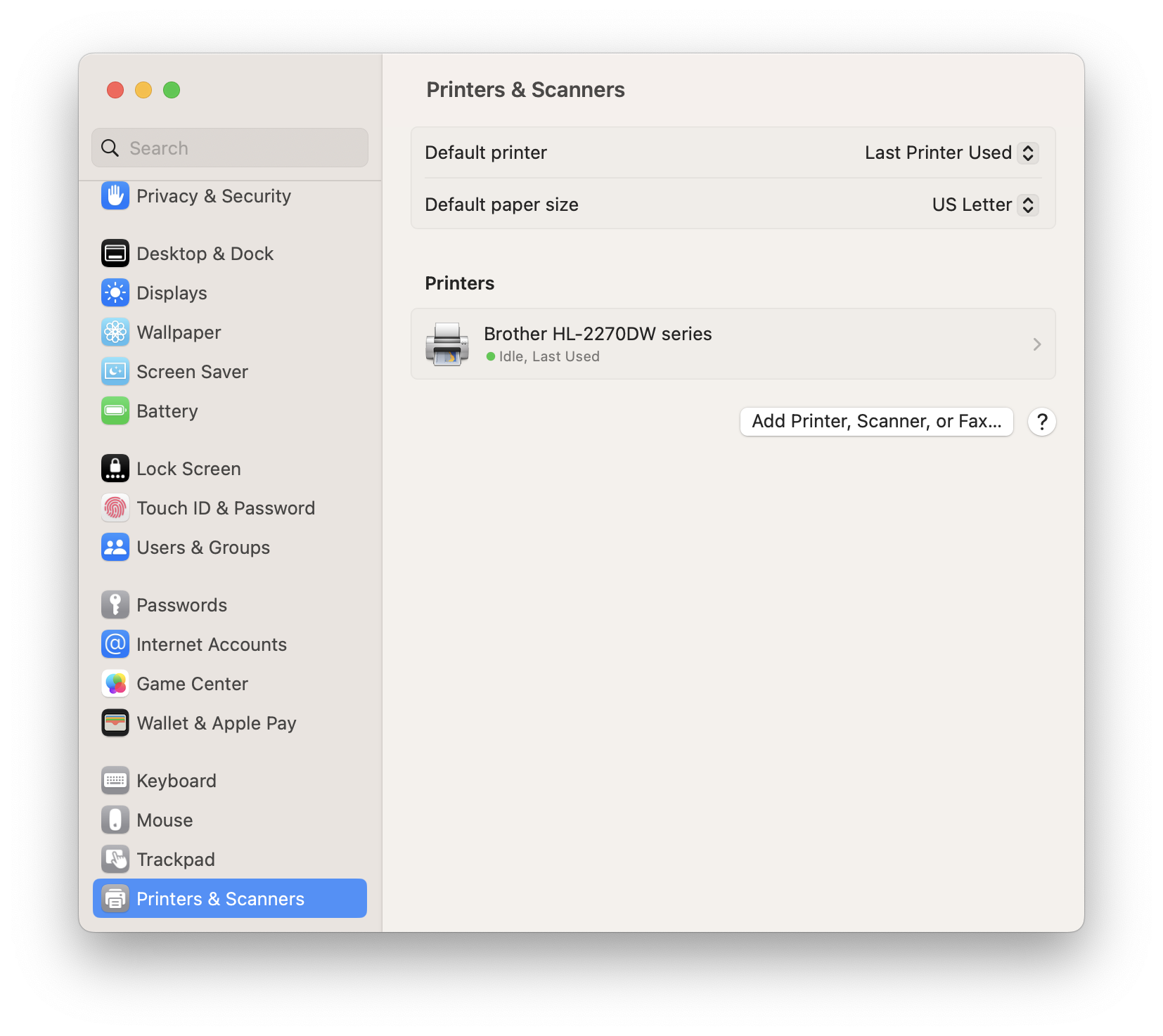Click the Wallpaper flower icon
Screen dimensions: 1163x1036
pyautogui.click(x=115, y=332)
